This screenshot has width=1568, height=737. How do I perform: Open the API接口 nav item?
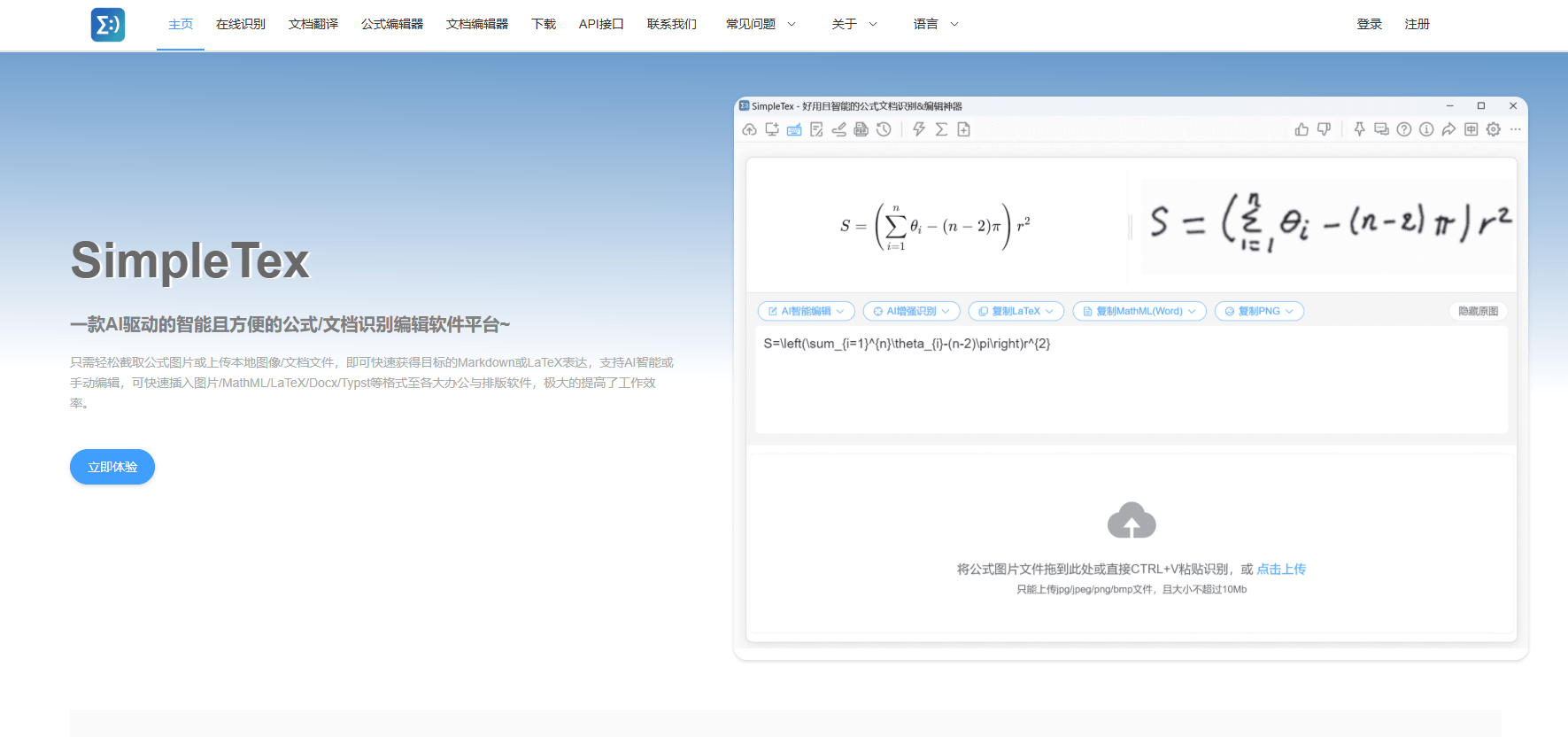point(601,25)
